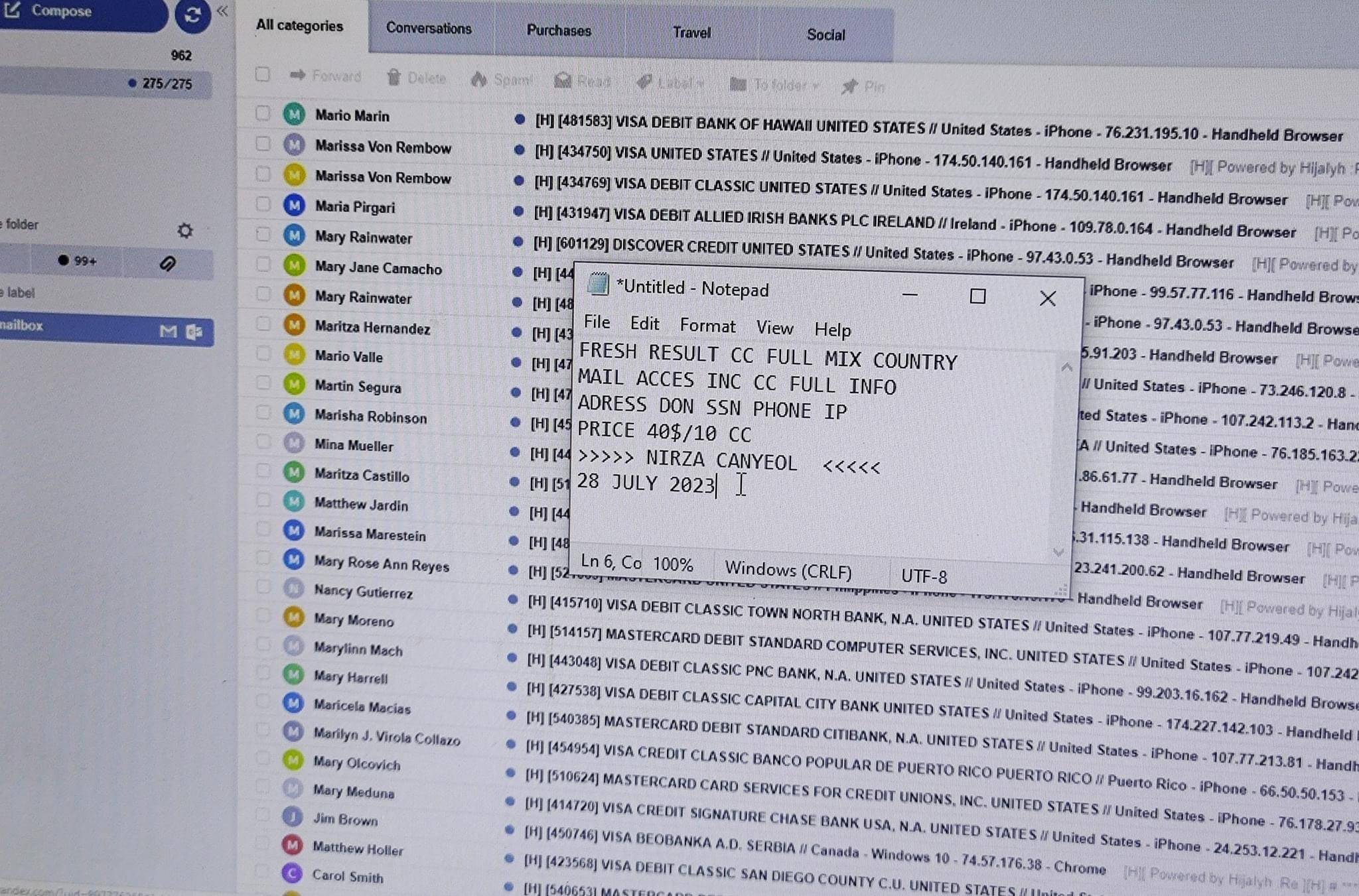1359x896 pixels.
Task: Click the Notepad scrollbar down arrow
Action: [x=1058, y=552]
